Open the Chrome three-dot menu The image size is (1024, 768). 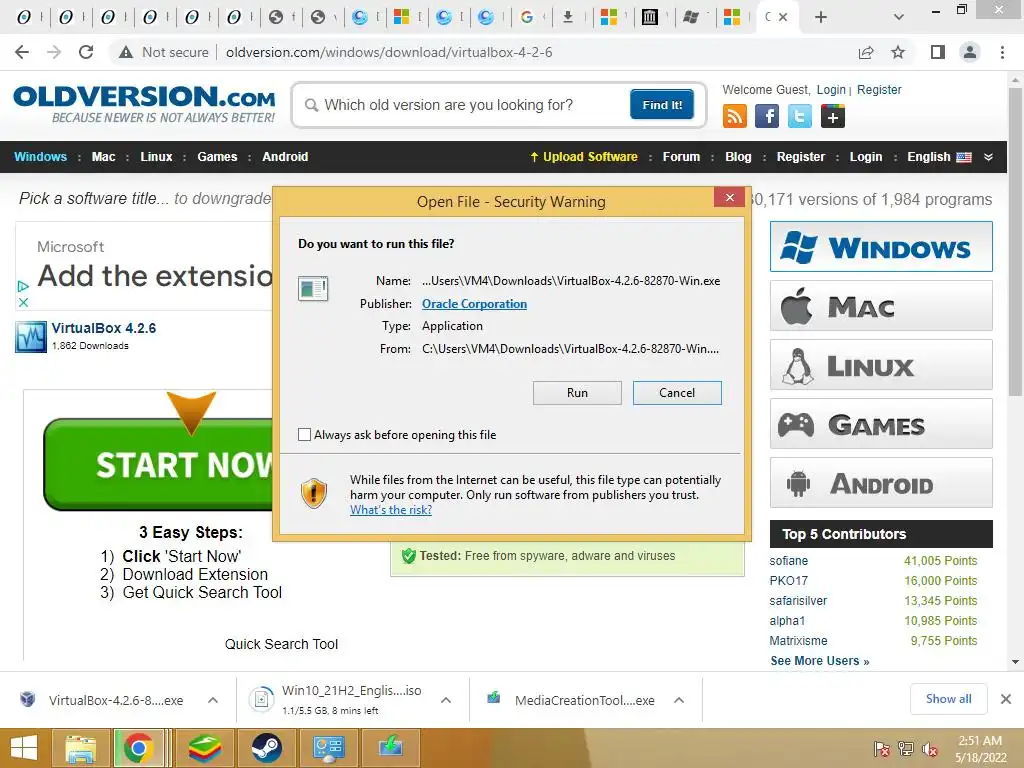1002,52
